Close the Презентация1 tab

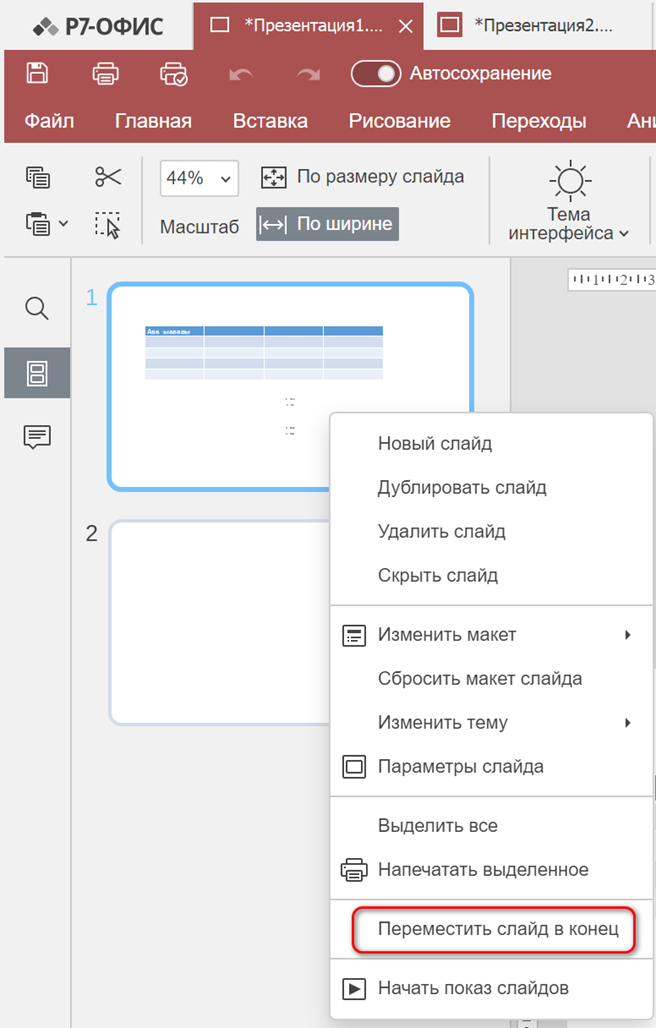click(x=406, y=26)
